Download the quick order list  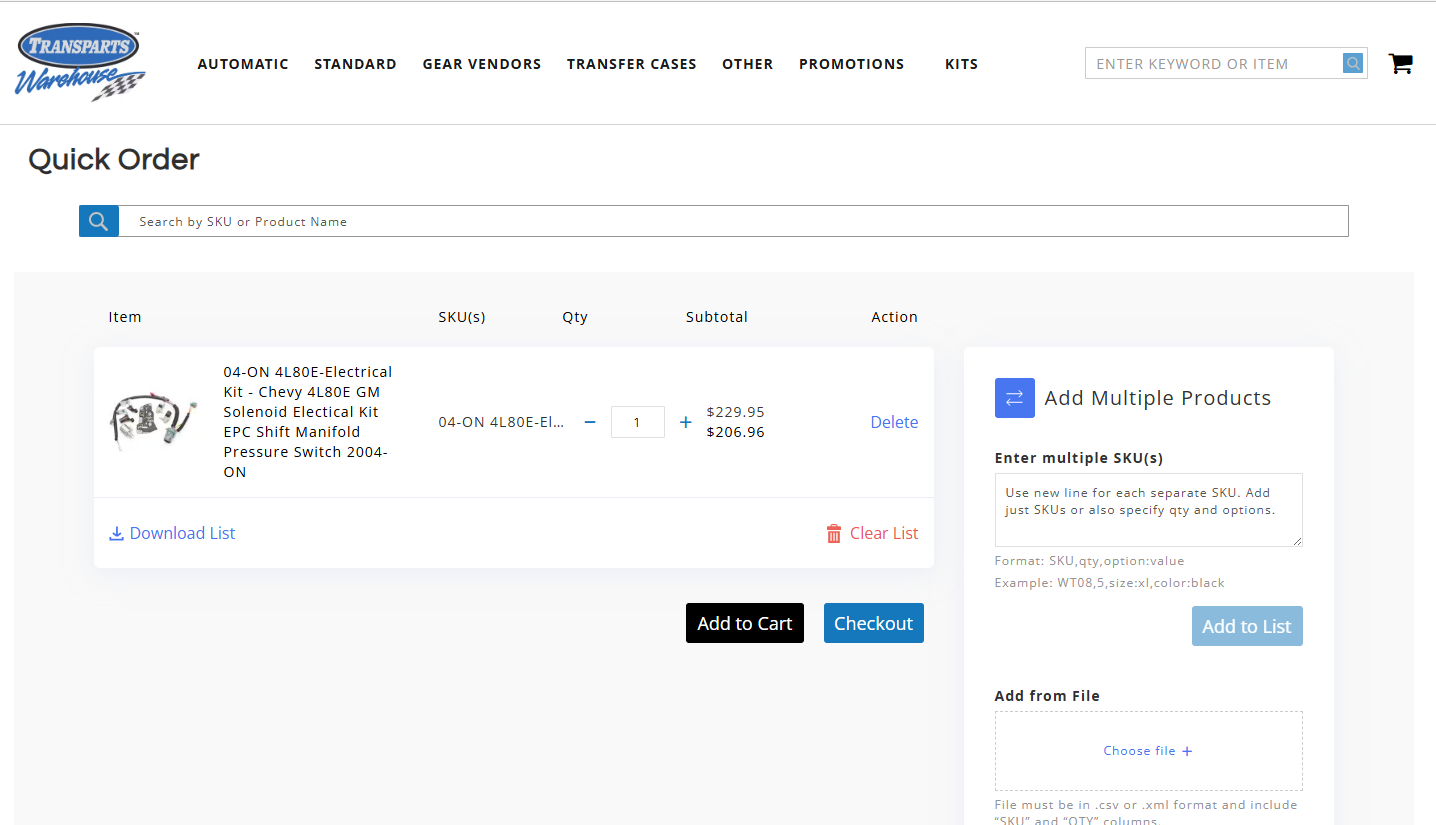coord(172,533)
